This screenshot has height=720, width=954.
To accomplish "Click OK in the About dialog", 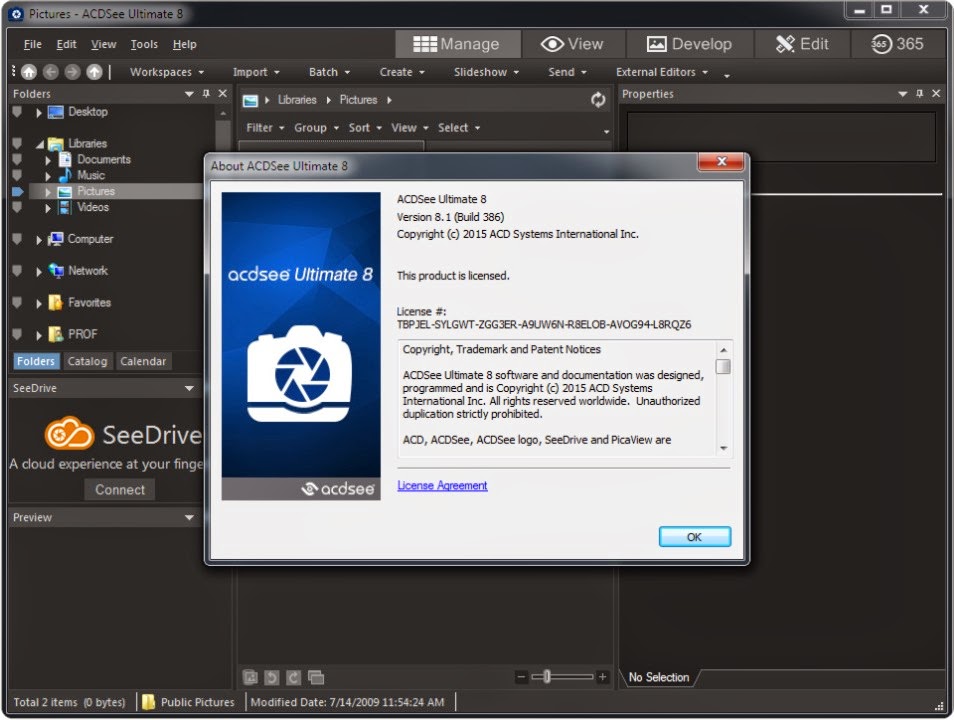I will pyautogui.click(x=694, y=537).
